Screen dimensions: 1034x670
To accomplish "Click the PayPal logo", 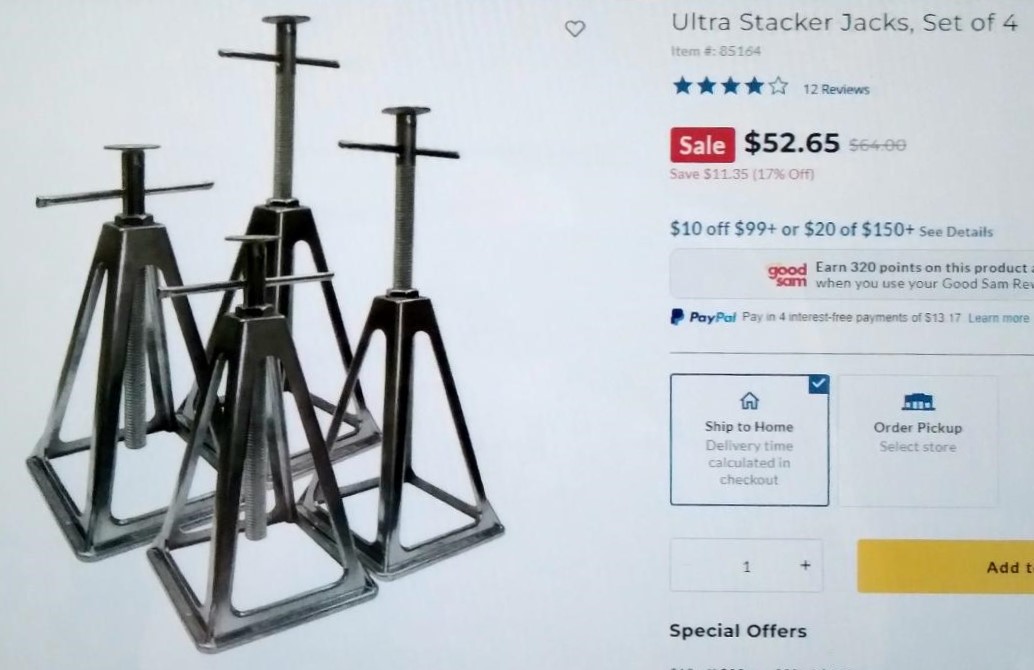I will coord(703,317).
